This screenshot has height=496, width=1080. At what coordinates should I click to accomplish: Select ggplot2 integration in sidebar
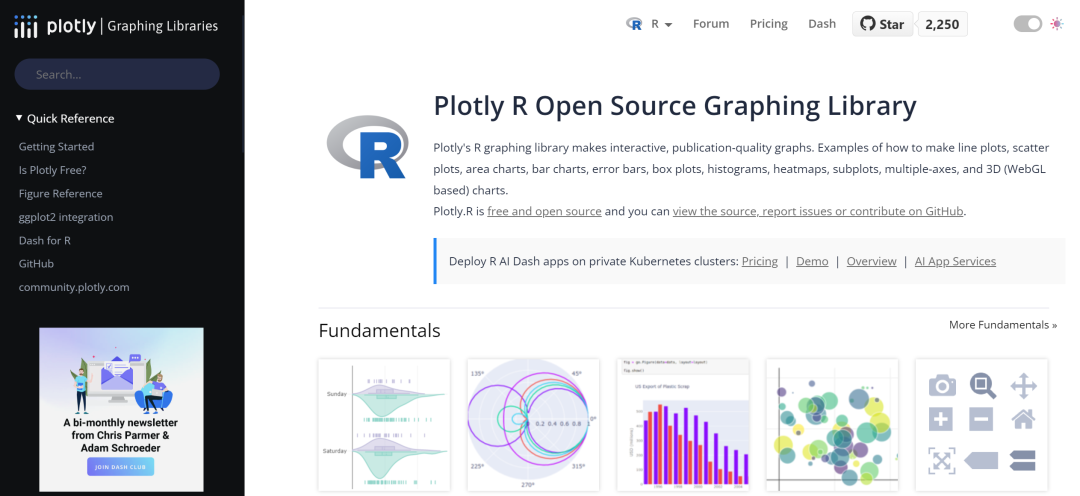click(x=66, y=217)
